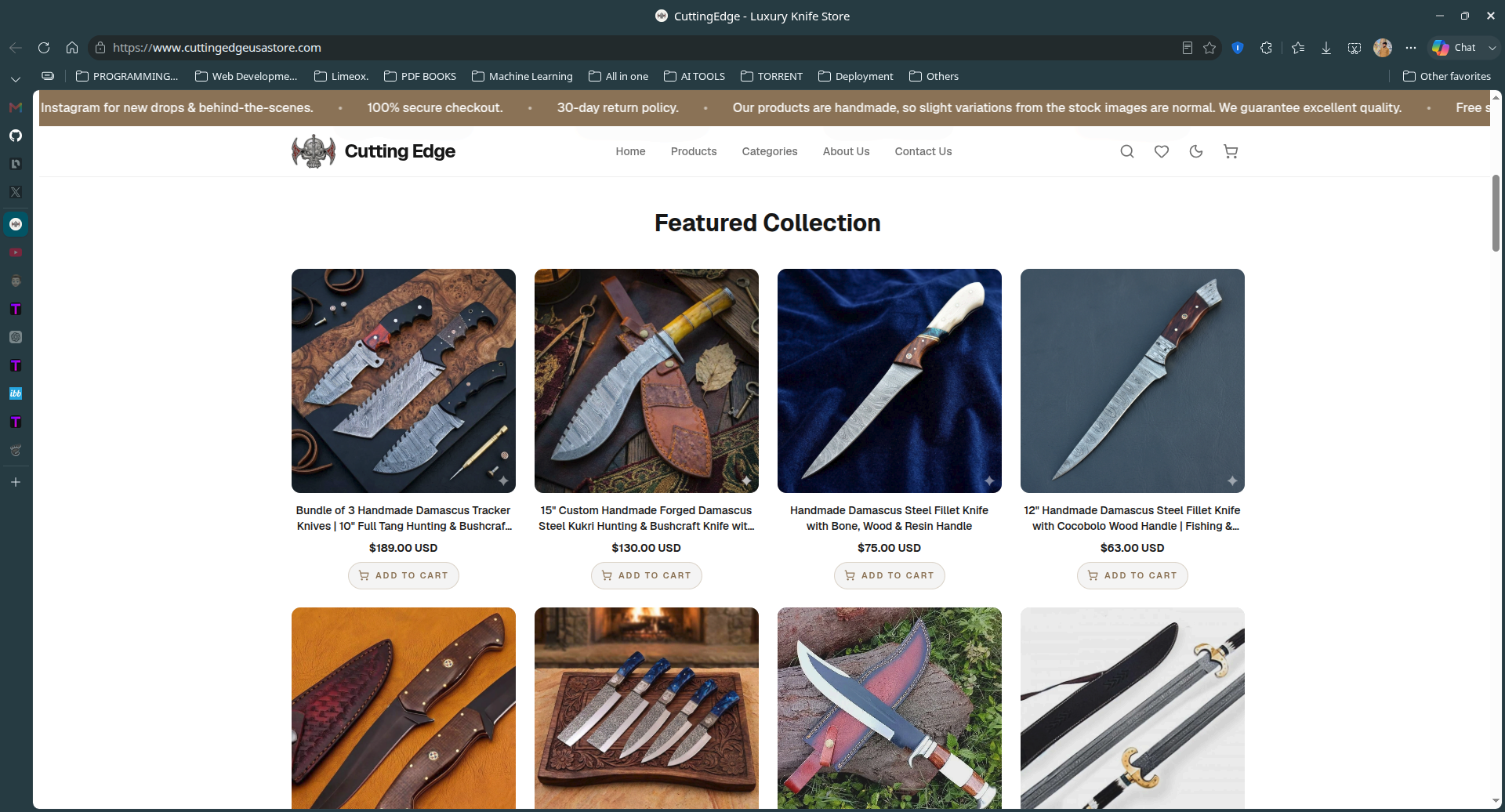
Task: Open Gmail in sidebar
Action: pyautogui.click(x=16, y=107)
